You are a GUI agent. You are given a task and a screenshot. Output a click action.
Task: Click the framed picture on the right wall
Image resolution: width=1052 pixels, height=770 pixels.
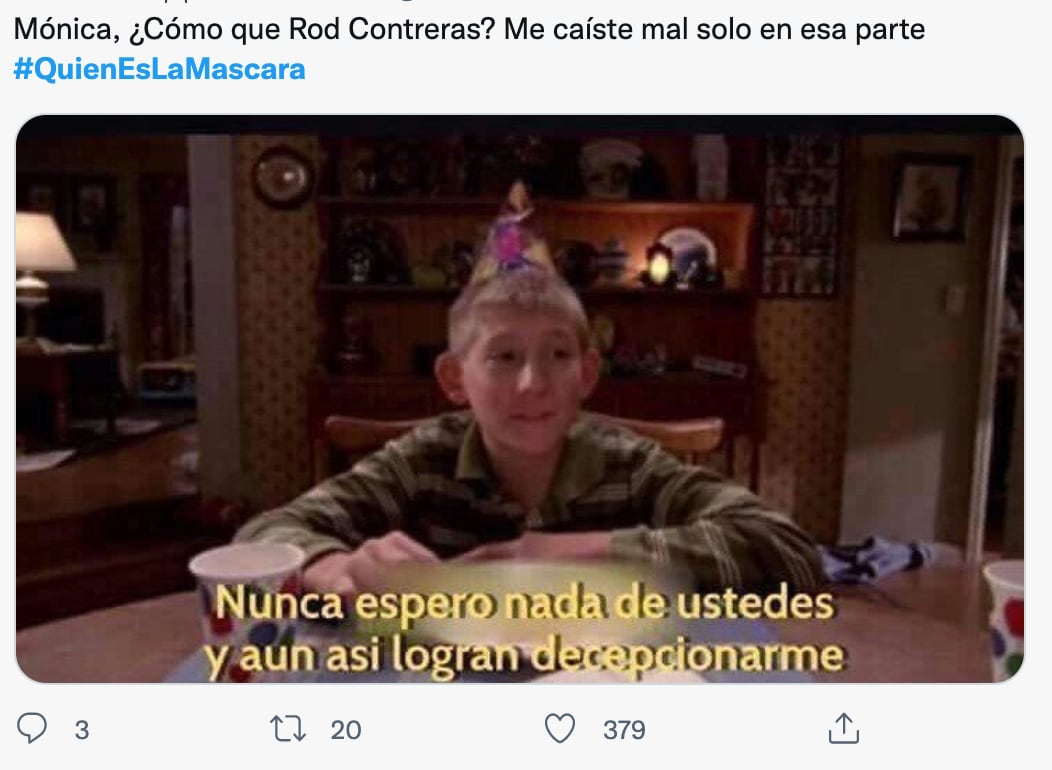930,199
